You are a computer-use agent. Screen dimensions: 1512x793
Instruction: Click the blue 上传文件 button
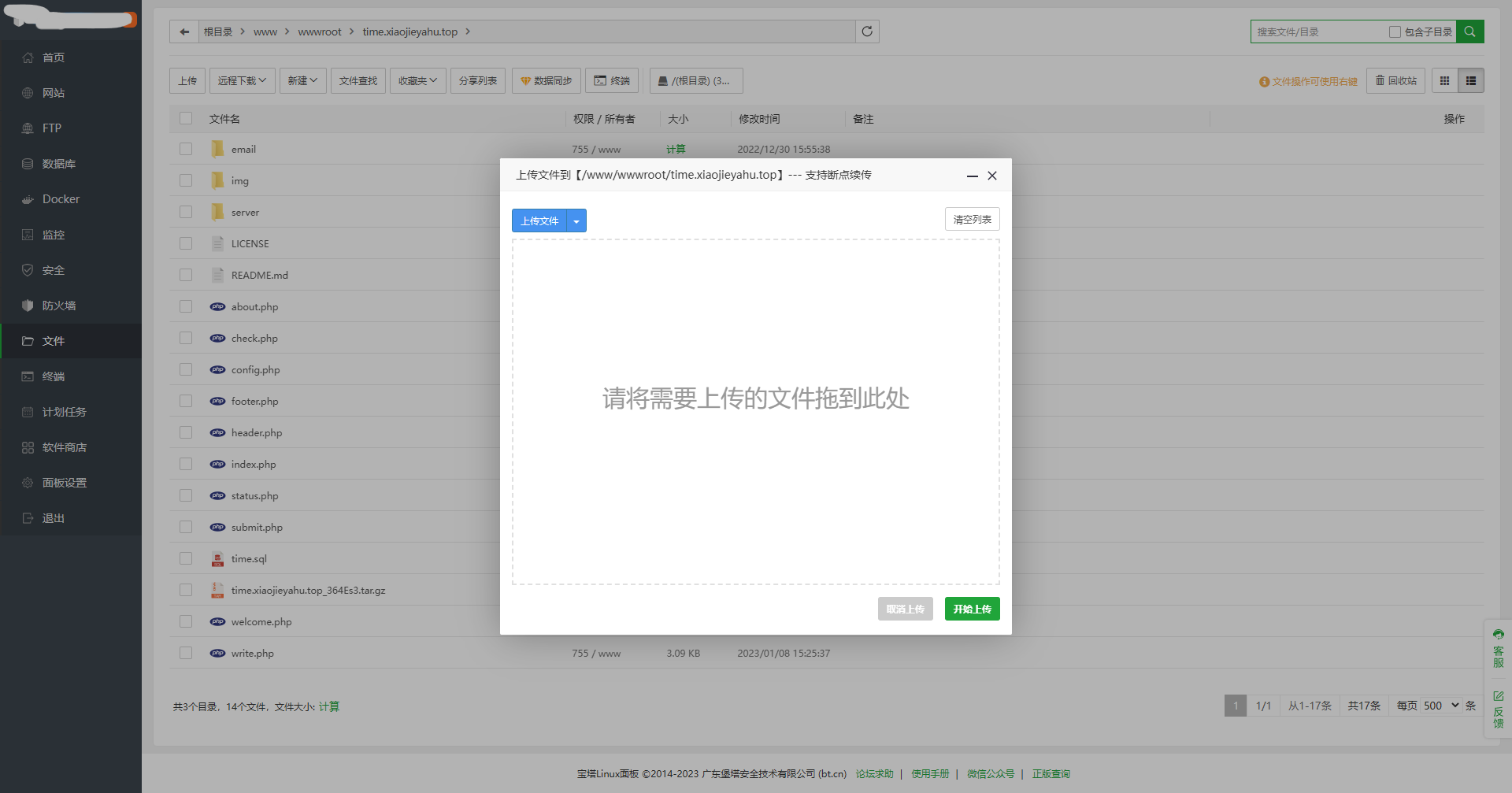539,220
